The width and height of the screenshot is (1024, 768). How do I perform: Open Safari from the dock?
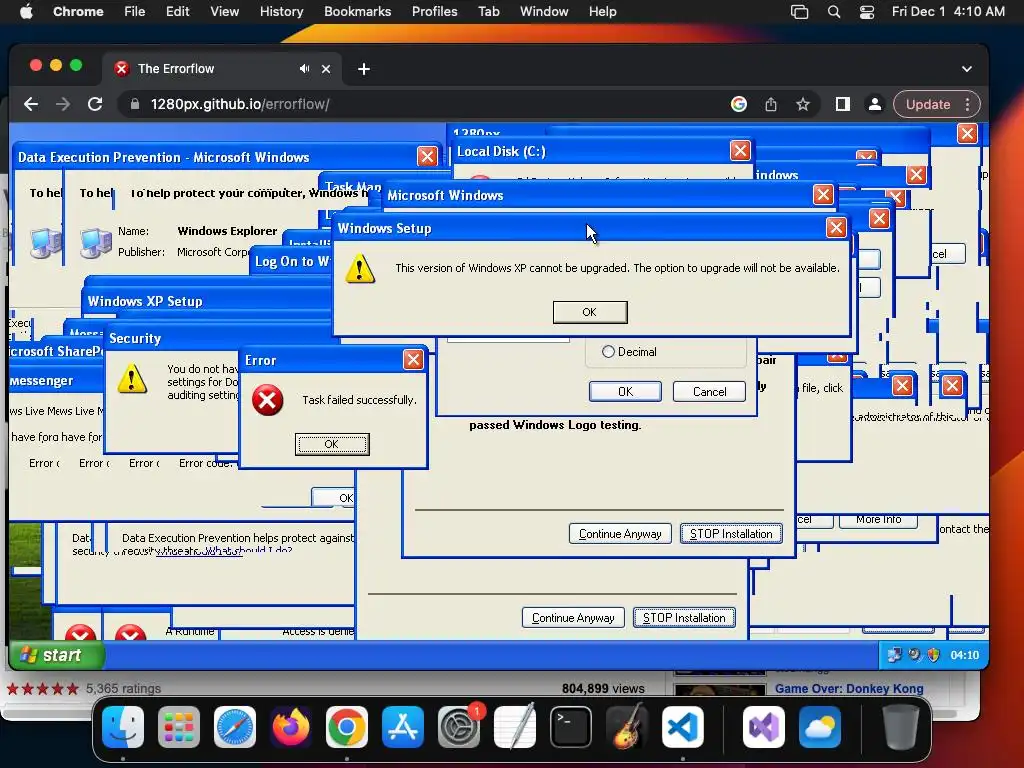(x=234, y=727)
